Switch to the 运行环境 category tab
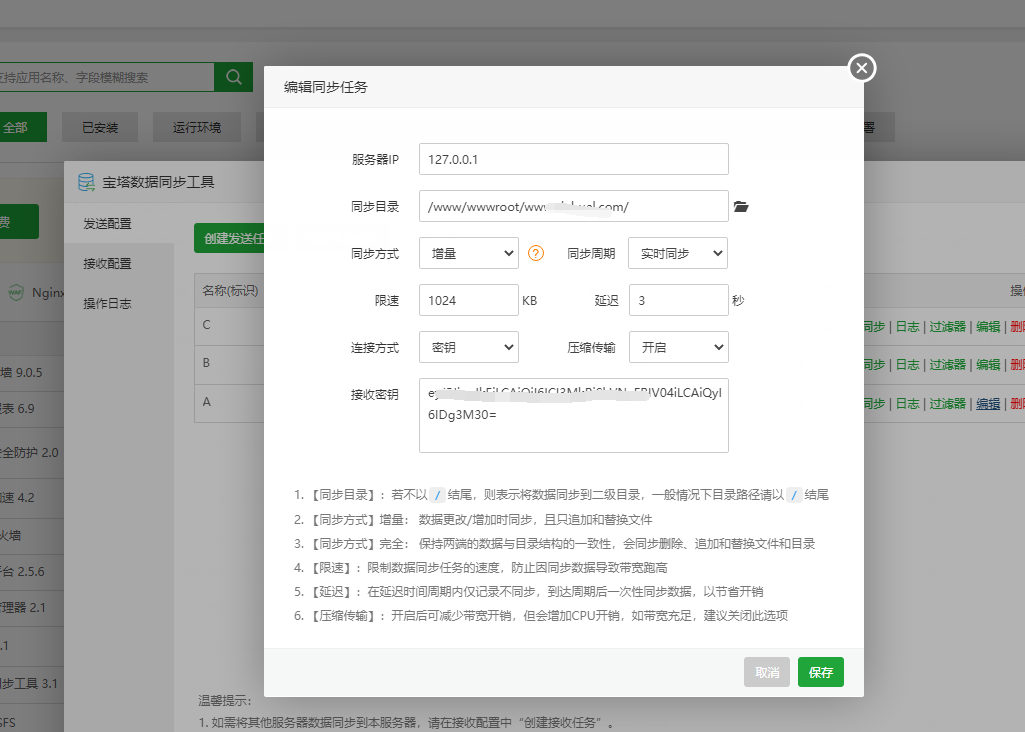1025x732 pixels. click(197, 127)
